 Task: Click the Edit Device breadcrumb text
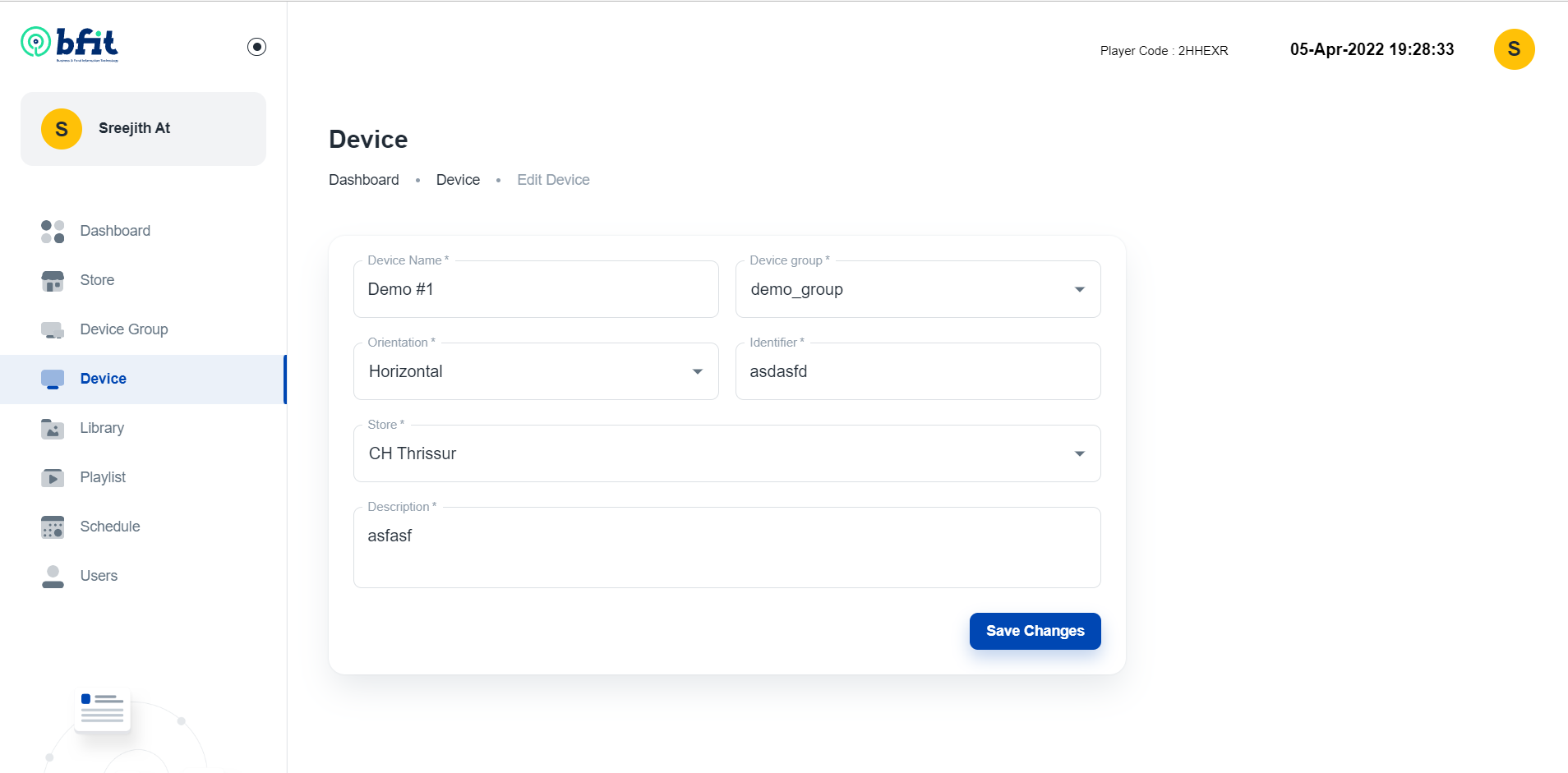pos(553,180)
